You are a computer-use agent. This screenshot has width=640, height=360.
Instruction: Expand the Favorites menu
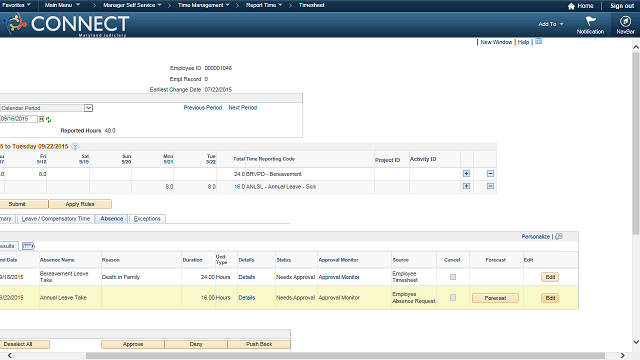click(x=16, y=5)
